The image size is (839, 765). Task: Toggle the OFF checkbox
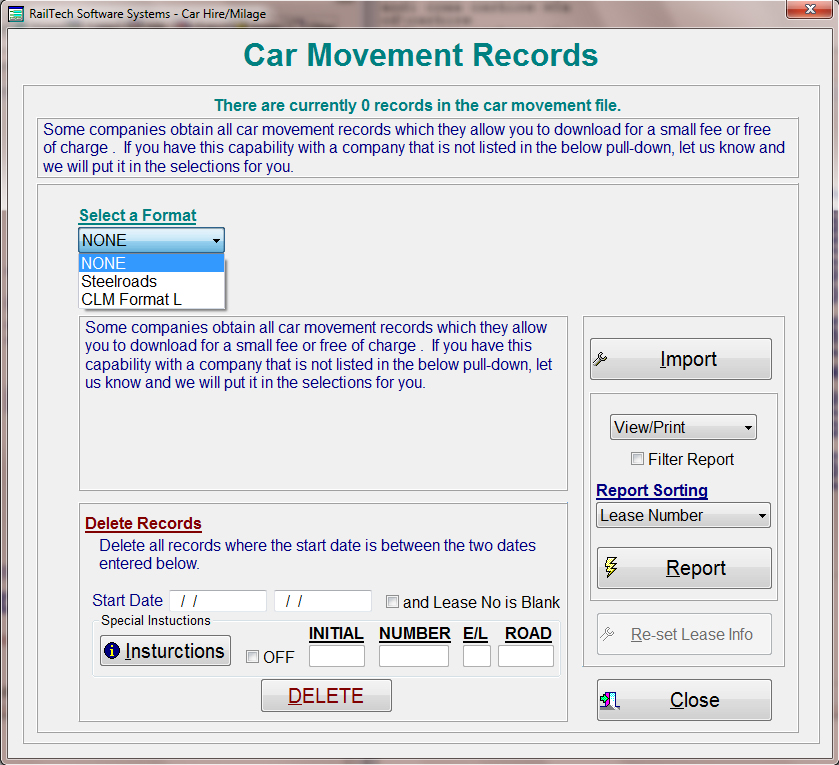tap(253, 657)
